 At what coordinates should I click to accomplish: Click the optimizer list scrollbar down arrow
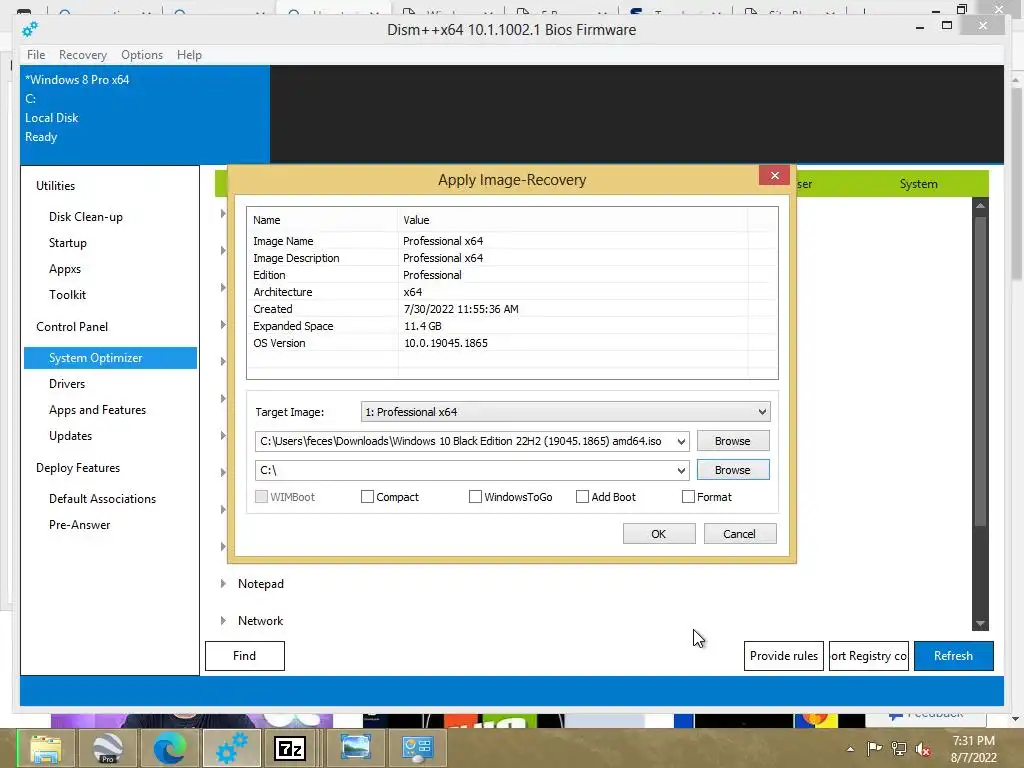pos(980,624)
